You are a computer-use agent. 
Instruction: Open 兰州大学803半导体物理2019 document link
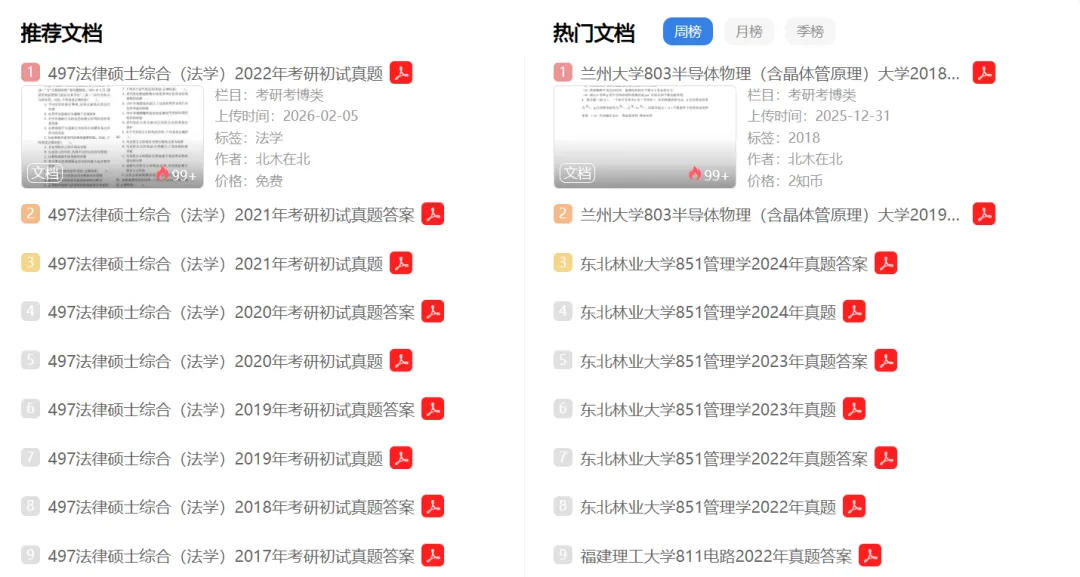click(x=769, y=215)
